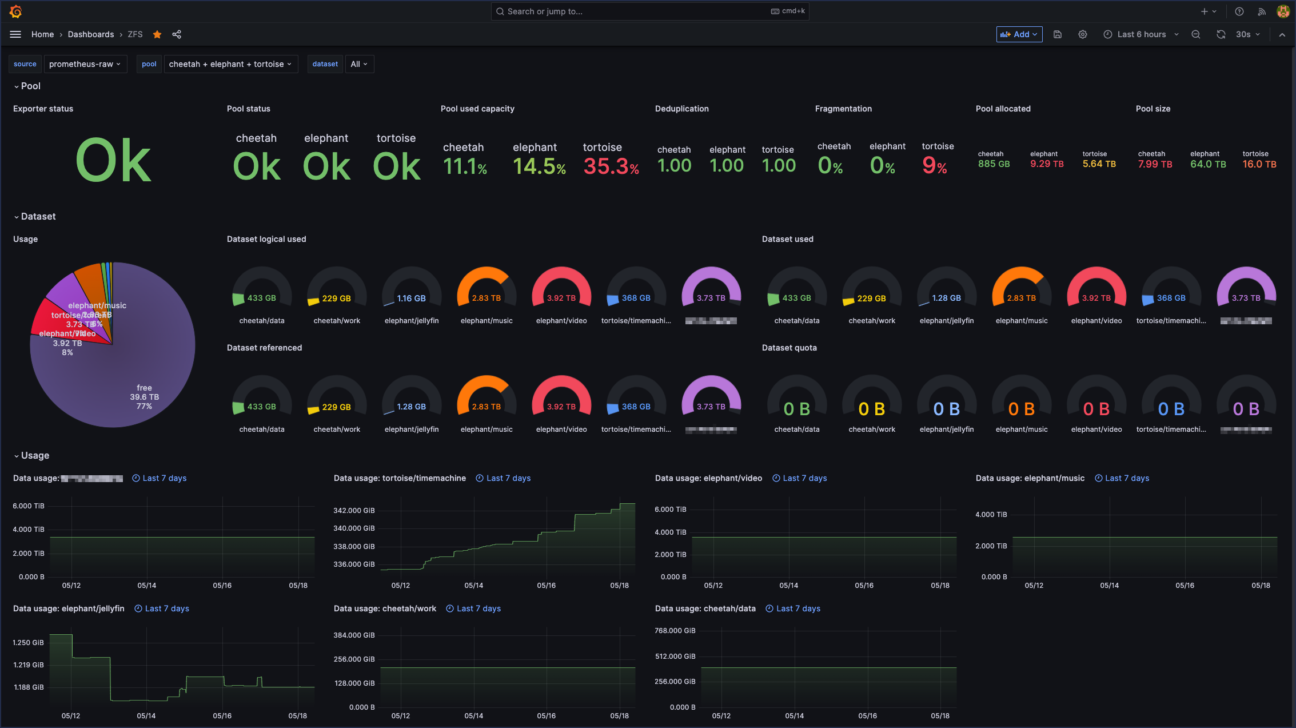Collapse the top toolbar with chevron up
This screenshot has height=728, width=1296.
tap(1282, 34)
